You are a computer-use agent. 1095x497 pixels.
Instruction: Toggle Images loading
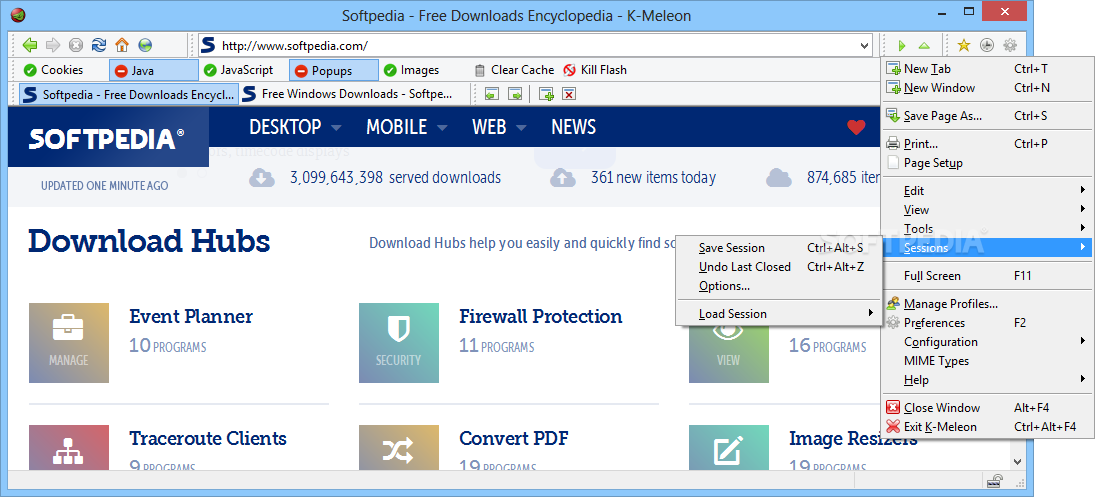(412, 70)
